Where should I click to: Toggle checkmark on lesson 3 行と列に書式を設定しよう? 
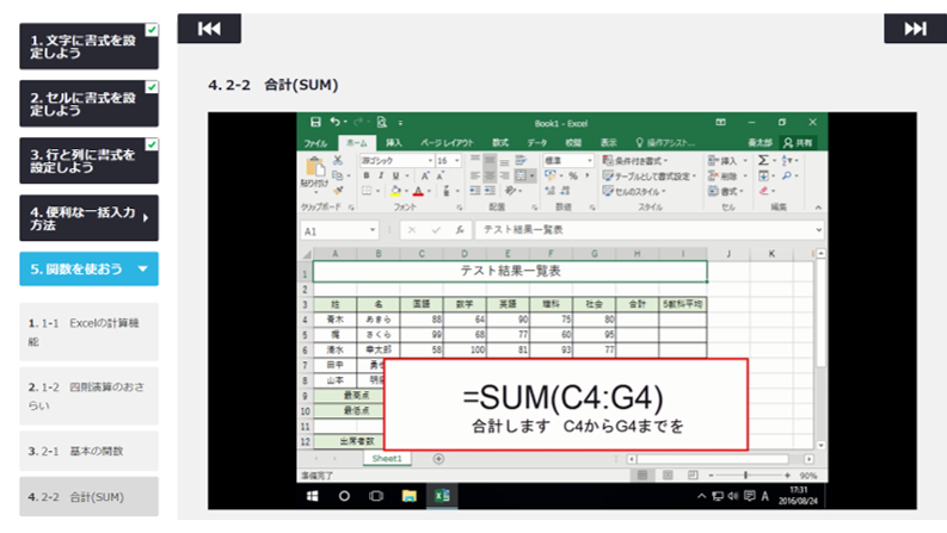coord(151,145)
